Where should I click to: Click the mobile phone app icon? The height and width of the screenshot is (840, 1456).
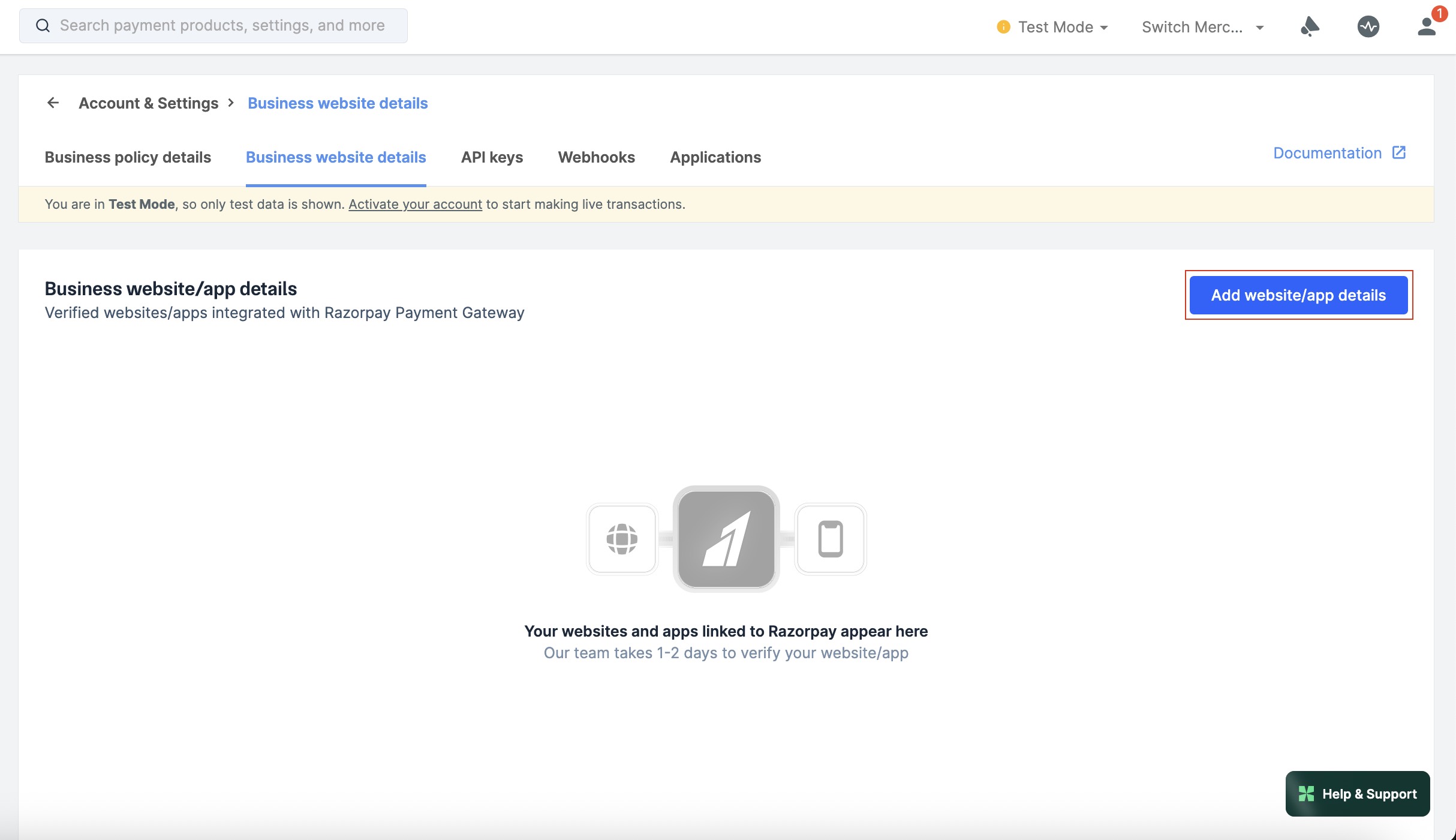[x=831, y=538]
